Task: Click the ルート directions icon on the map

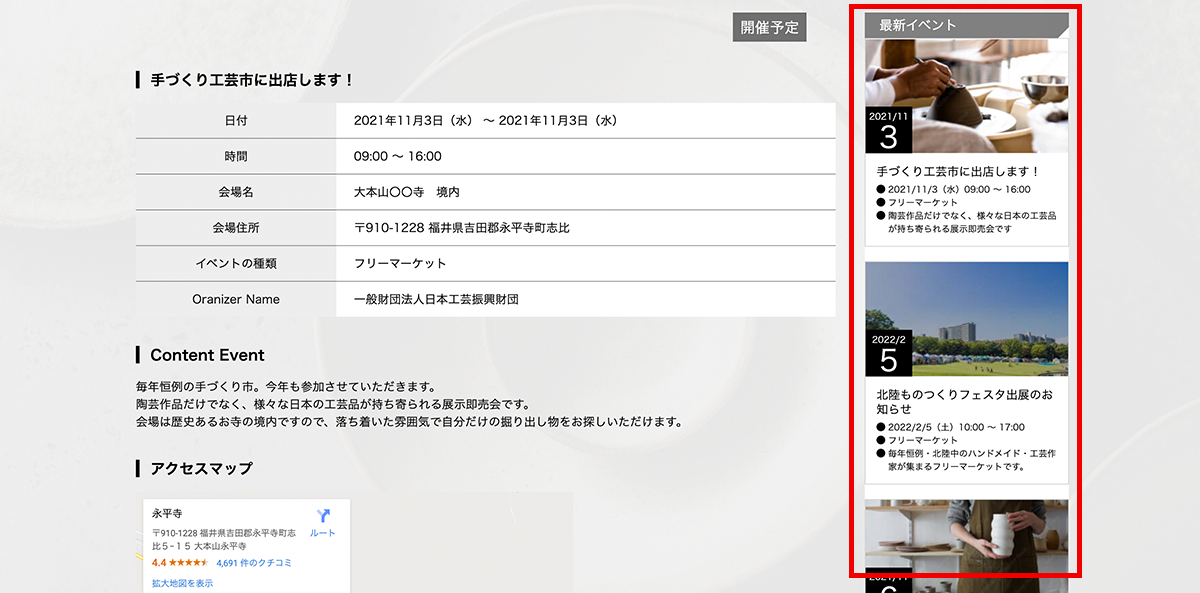Action: [x=322, y=516]
